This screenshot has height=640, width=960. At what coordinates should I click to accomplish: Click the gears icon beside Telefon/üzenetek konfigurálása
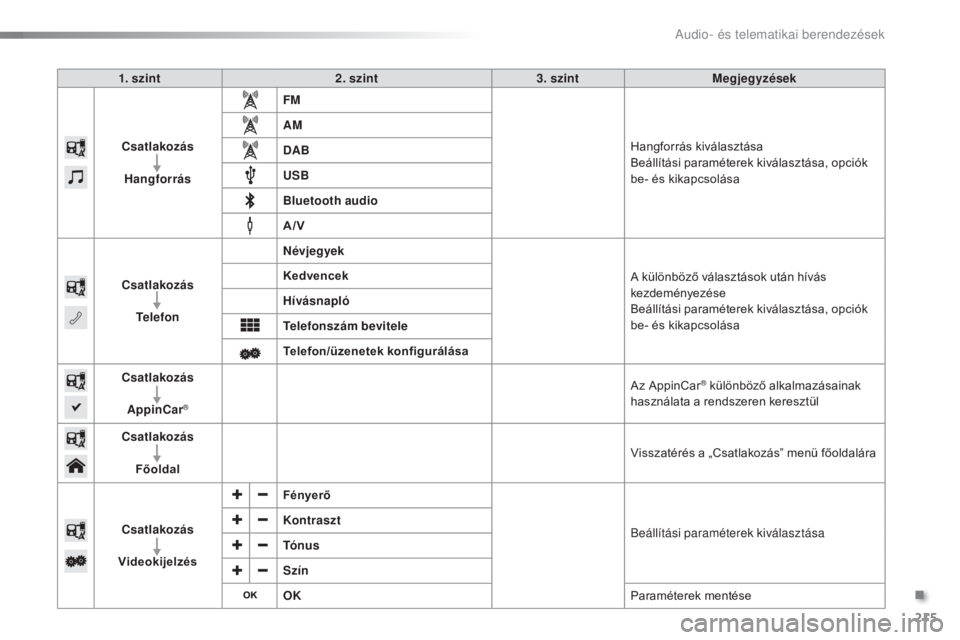(250, 353)
